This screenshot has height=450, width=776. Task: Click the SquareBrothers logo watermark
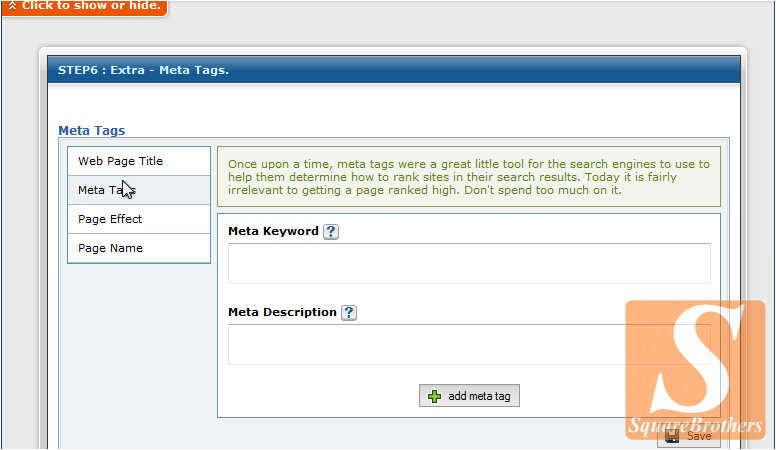[x=693, y=370]
